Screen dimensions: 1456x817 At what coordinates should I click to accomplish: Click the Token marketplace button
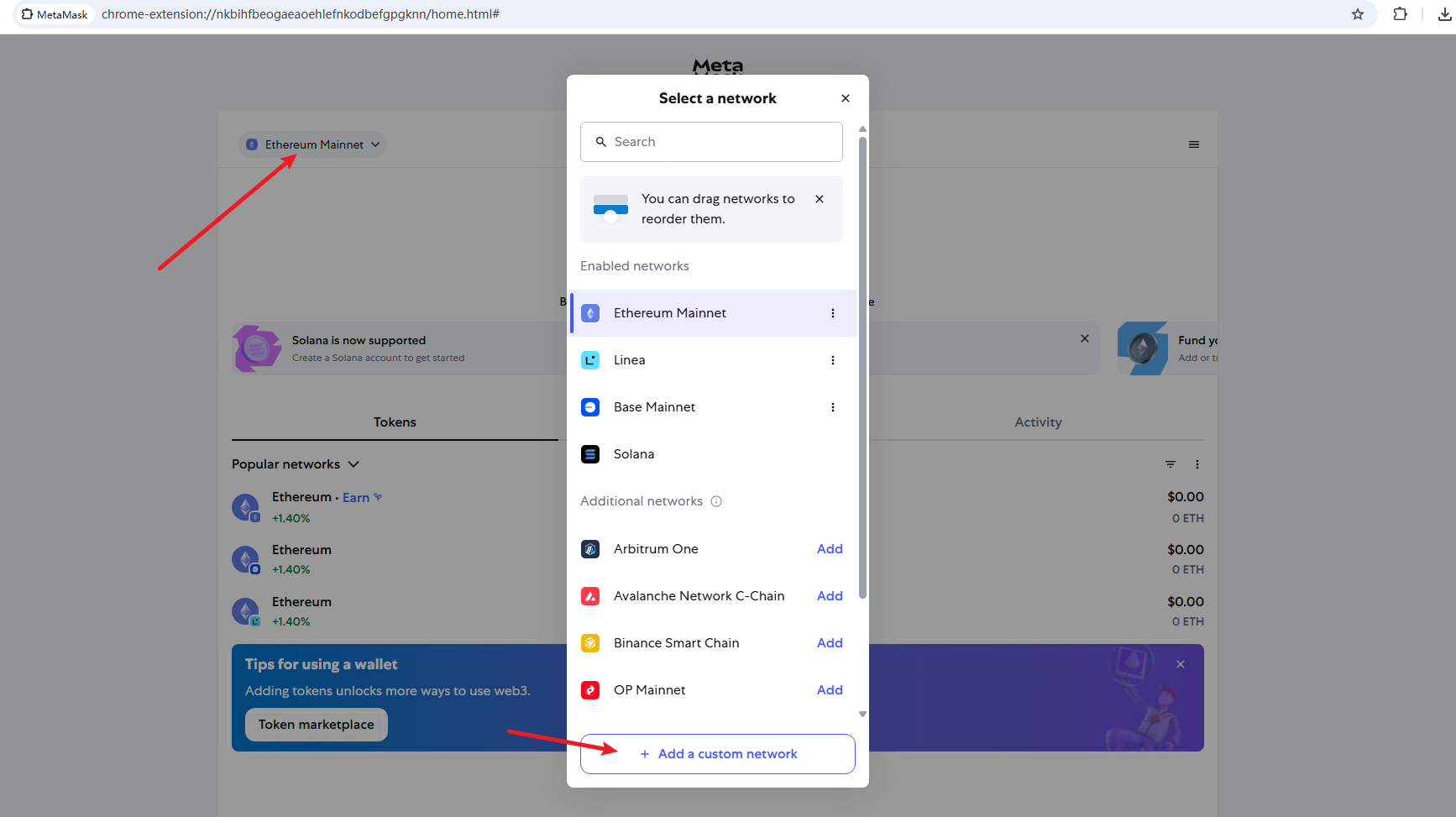[317, 725]
